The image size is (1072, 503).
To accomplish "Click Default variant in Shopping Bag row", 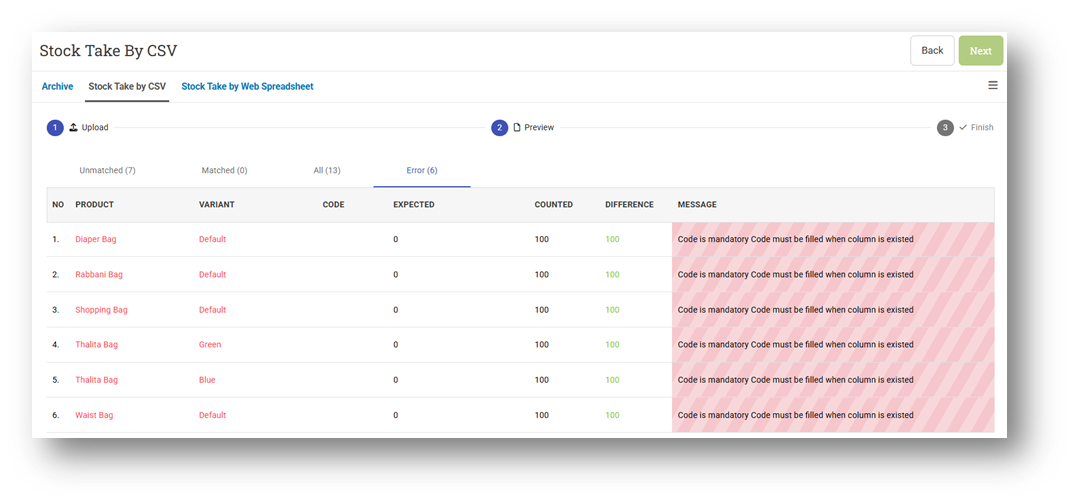I will tap(213, 310).
